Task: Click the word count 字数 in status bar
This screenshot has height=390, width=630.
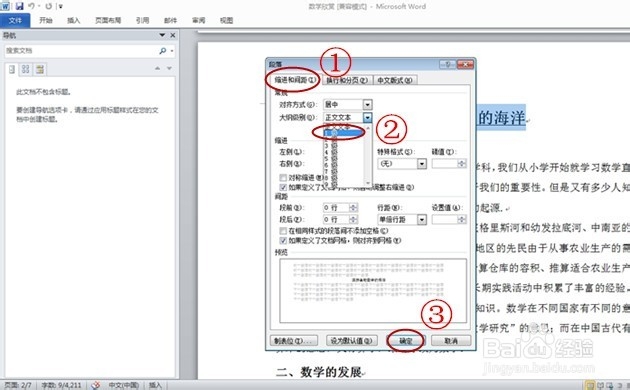Action: (x=61, y=385)
